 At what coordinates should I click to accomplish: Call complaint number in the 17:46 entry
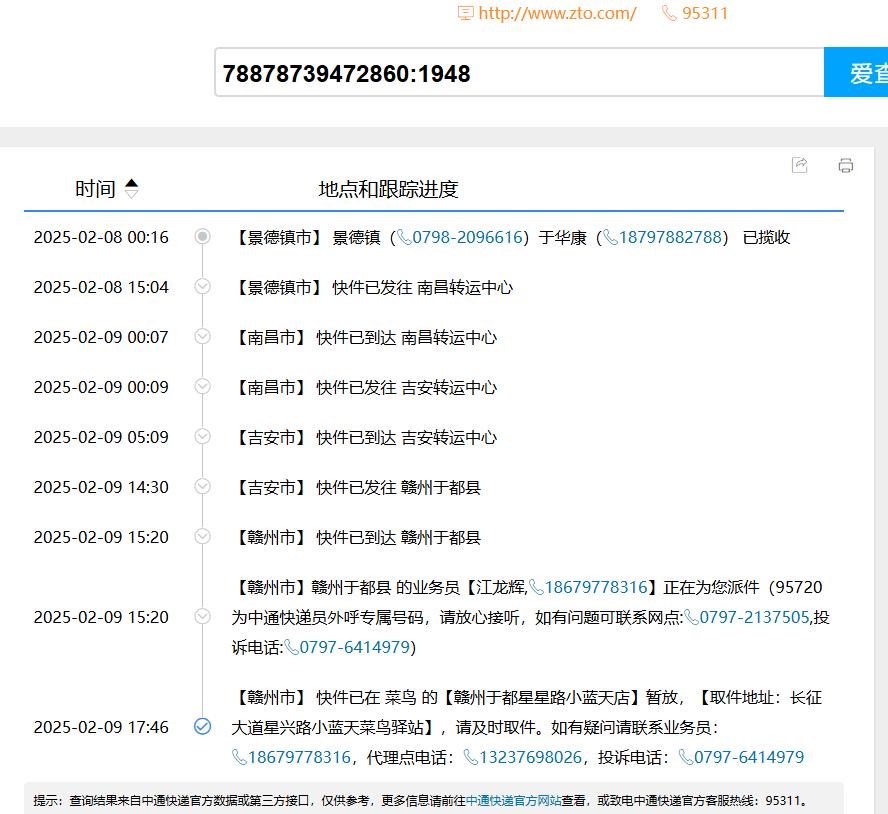pos(749,757)
